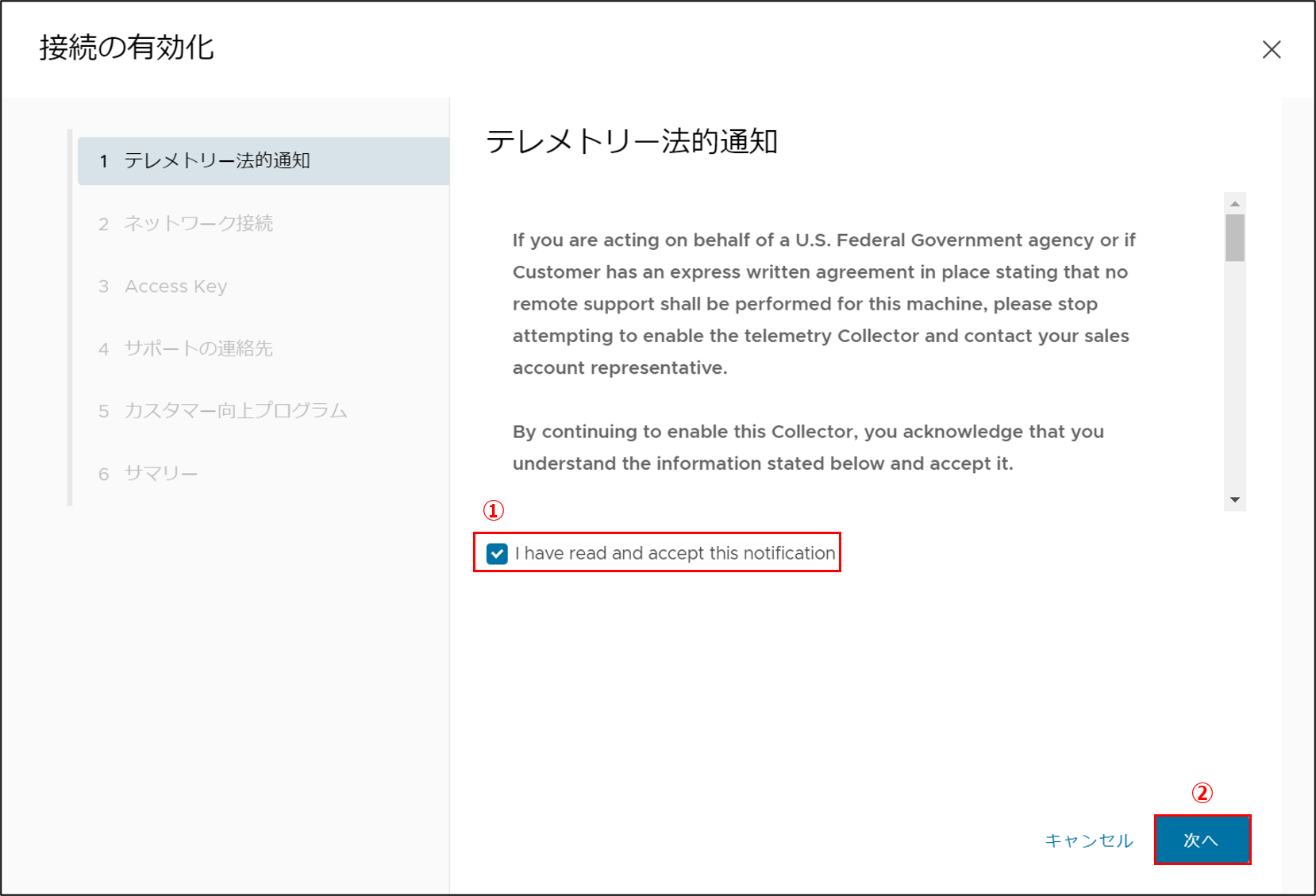Screen dimensions: 1316x896
Task: Tick the accept notification checkbox
Action: (498, 553)
